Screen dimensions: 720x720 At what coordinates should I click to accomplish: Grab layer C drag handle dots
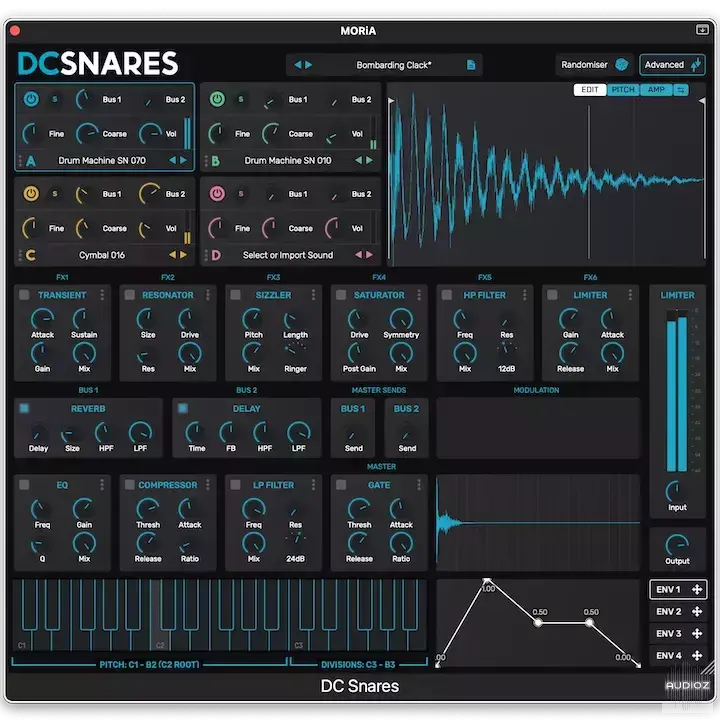pos(20,255)
